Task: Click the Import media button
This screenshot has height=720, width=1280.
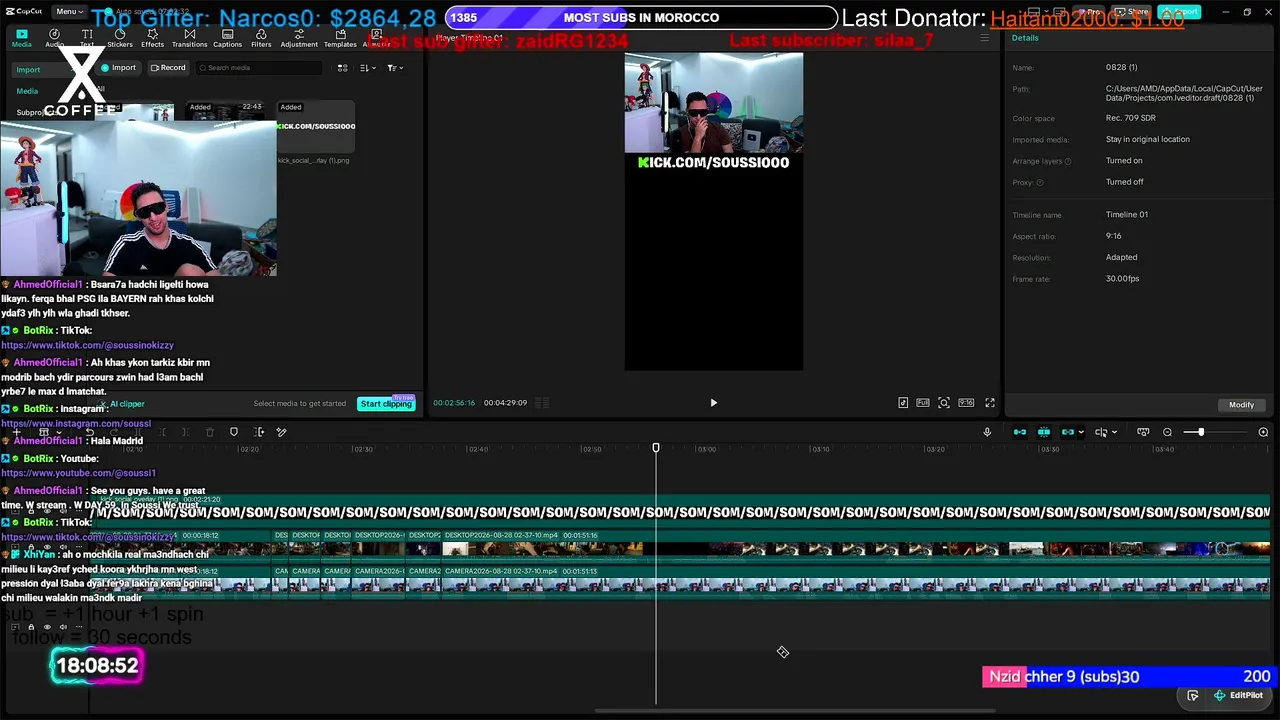Action: (118, 68)
